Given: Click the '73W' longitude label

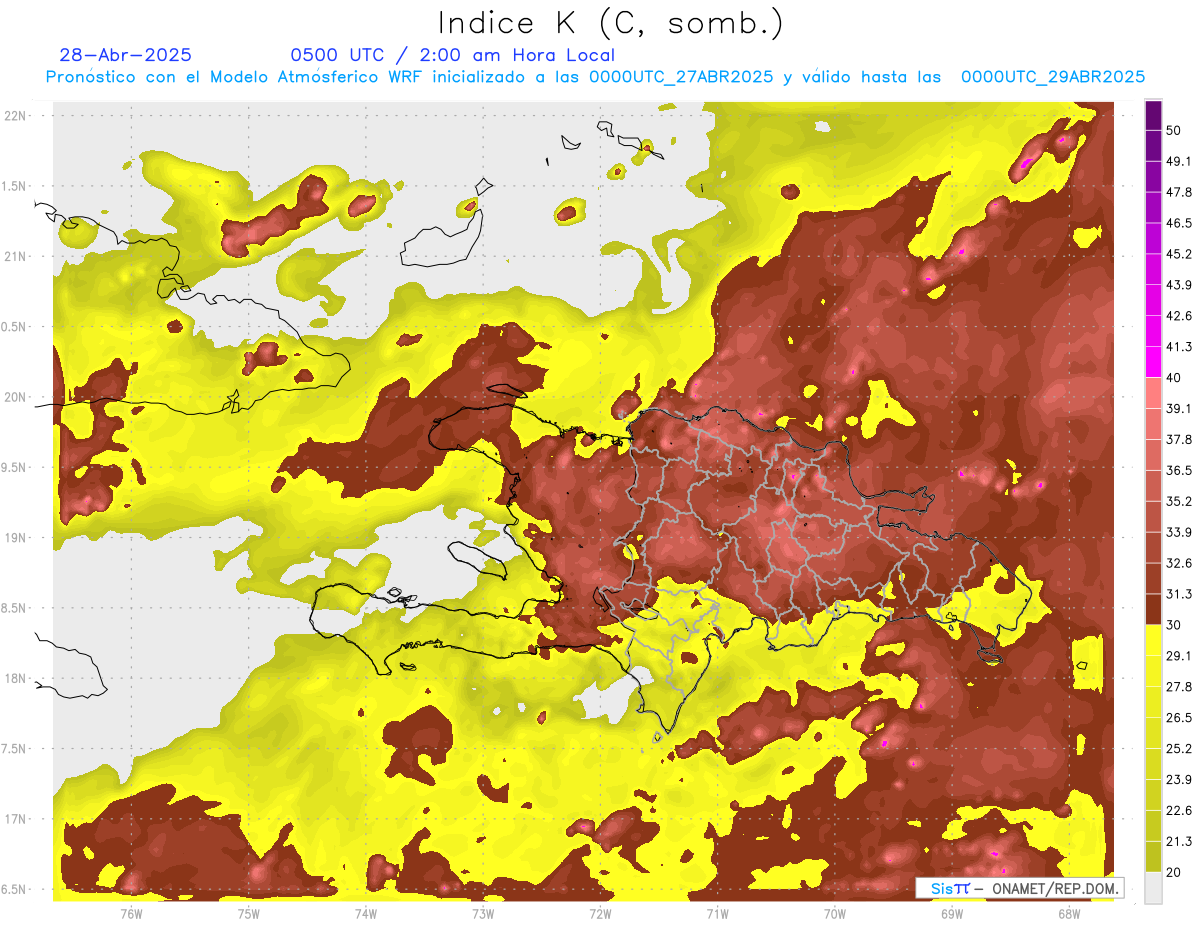Looking at the screenshot, I should pos(483,913).
